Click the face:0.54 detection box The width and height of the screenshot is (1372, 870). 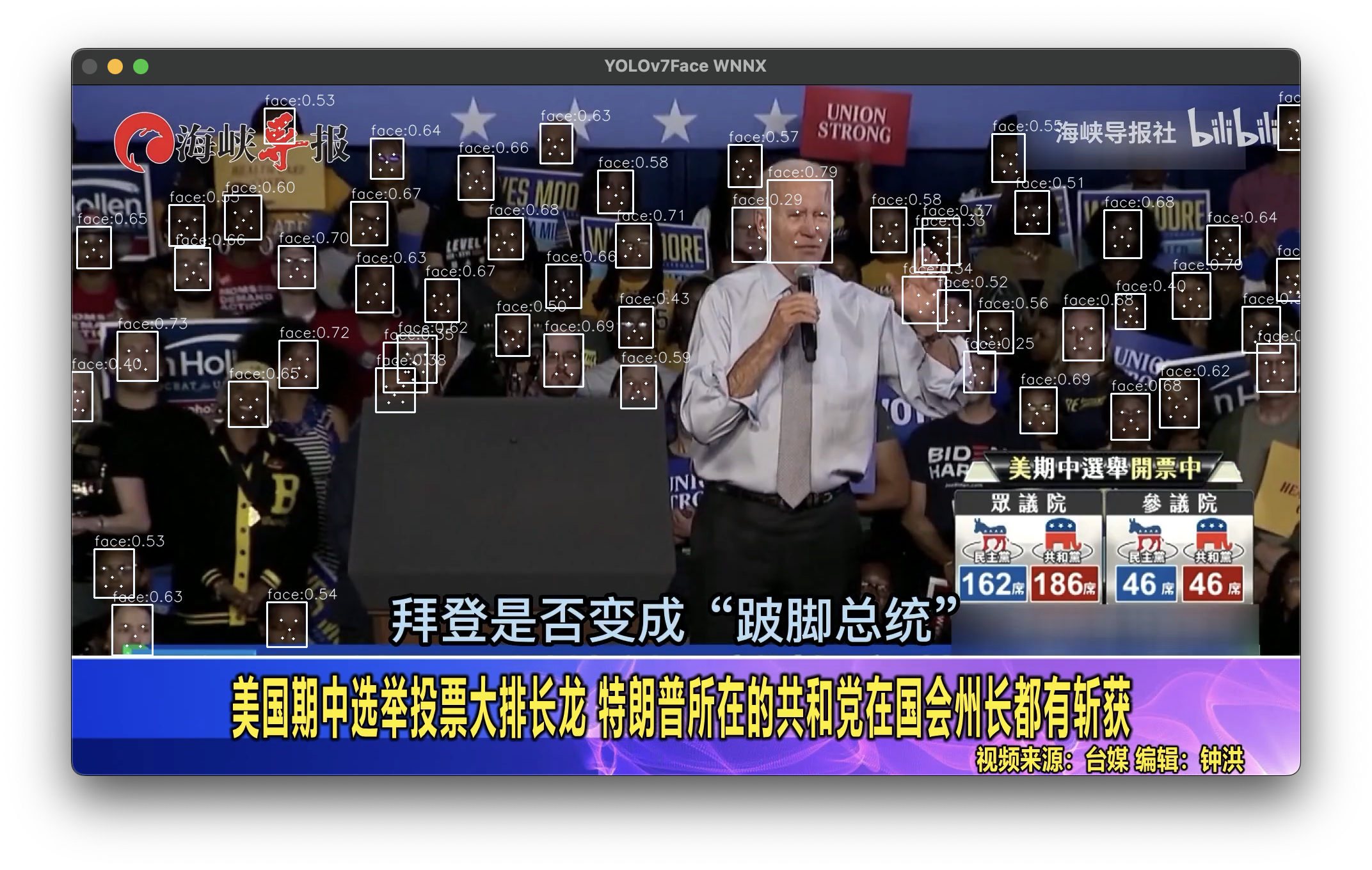[287, 624]
